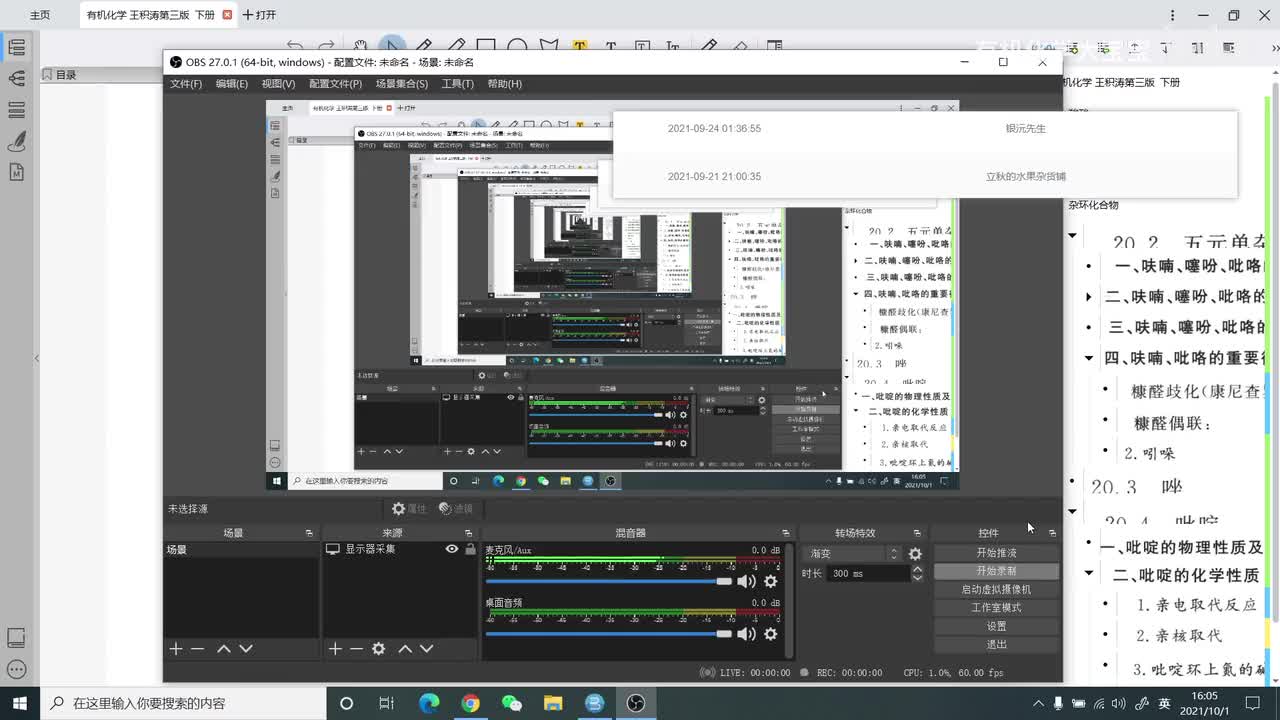Add a new scene with plus icon
Image resolution: width=1280 pixels, height=720 pixels.
pos(176,649)
